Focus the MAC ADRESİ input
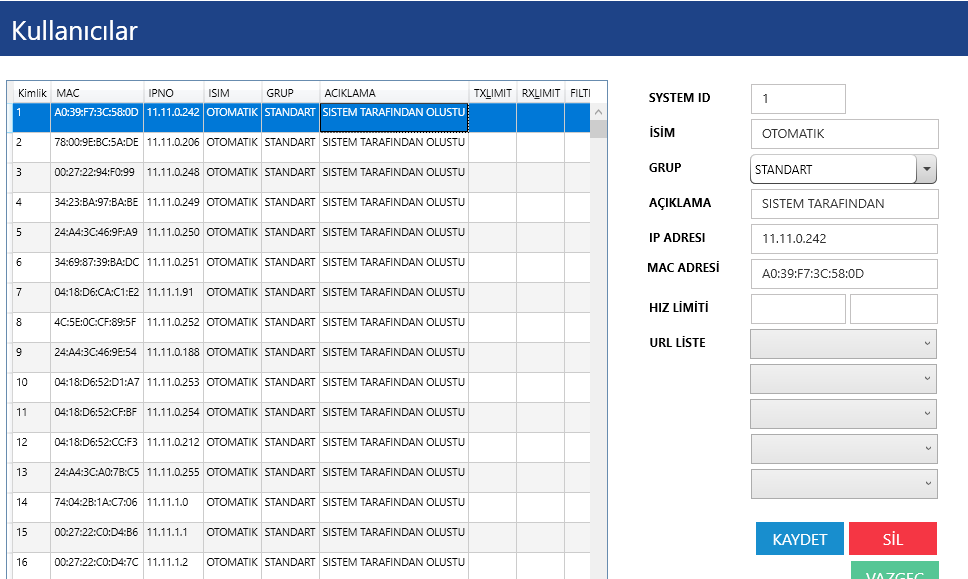This screenshot has width=968, height=579. 844,274
